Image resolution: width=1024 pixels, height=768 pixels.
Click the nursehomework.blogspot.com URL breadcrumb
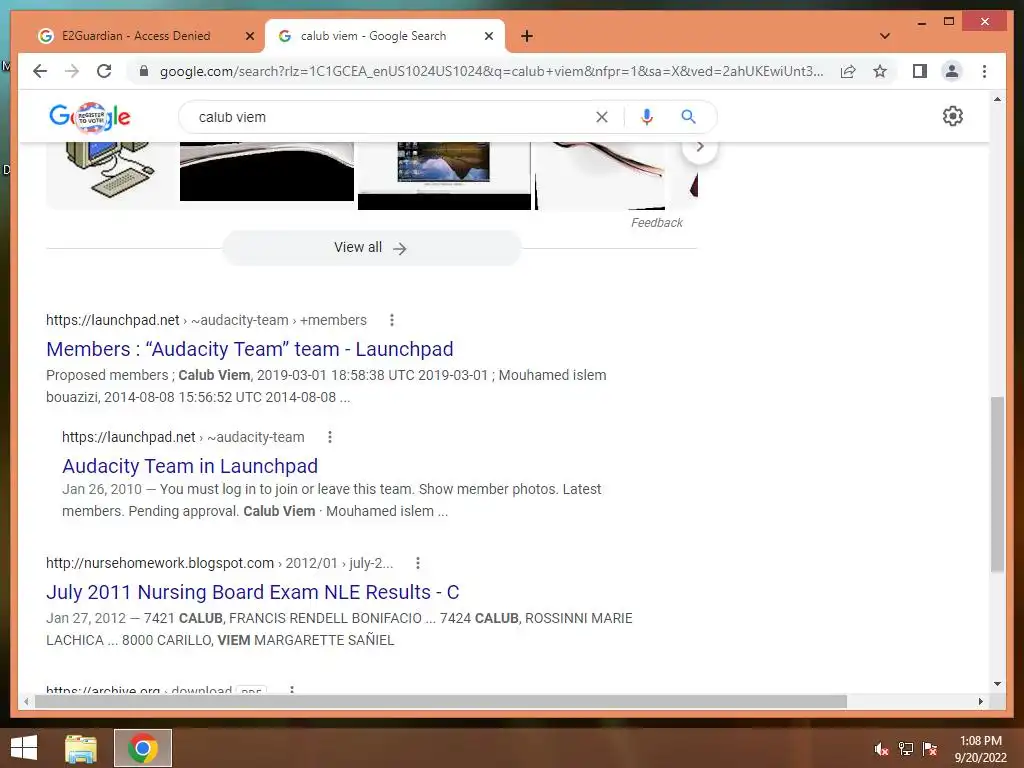pyautogui.click(x=219, y=563)
